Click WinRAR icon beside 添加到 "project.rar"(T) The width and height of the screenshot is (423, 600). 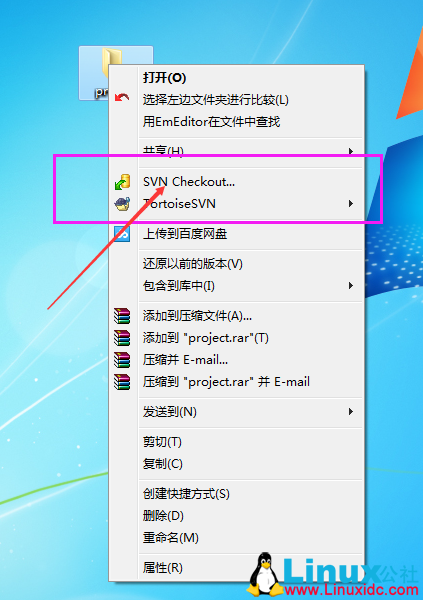(x=122, y=338)
